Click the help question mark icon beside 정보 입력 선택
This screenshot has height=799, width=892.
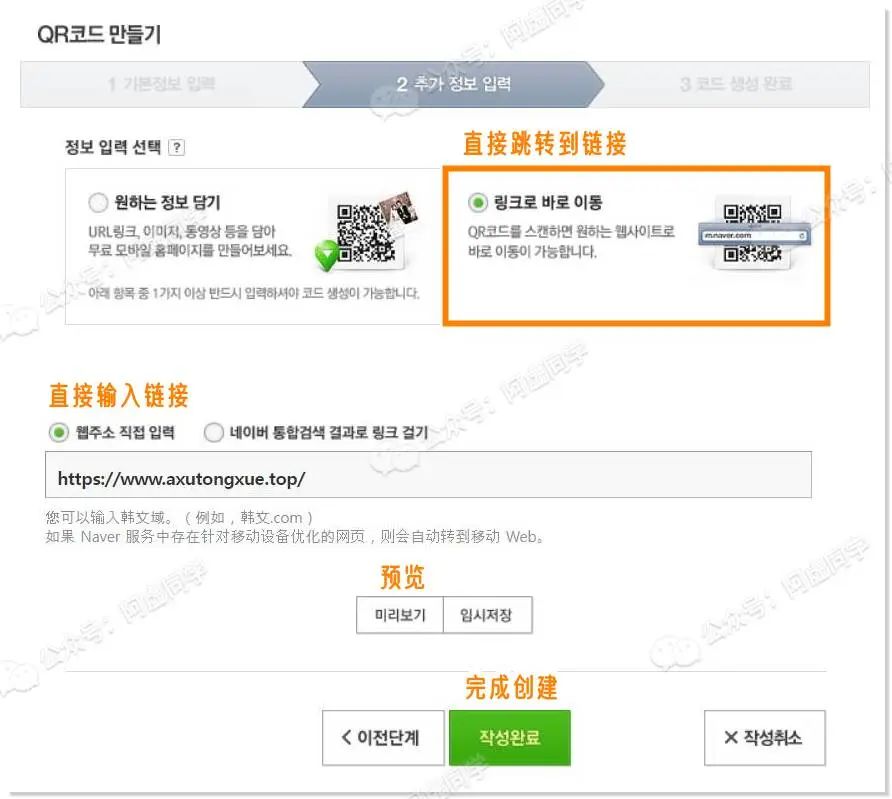[x=177, y=147]
